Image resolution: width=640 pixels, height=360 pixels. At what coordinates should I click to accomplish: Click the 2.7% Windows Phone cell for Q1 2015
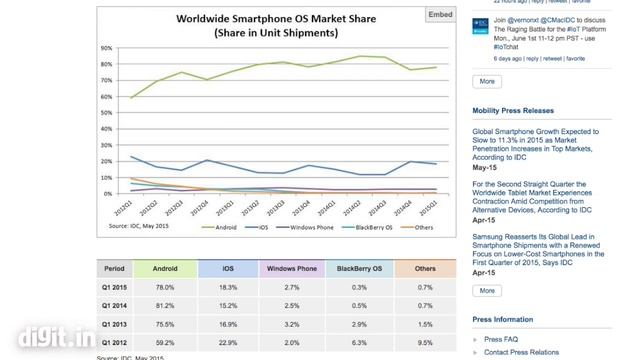pyautogui.click(x=292, y=287)
